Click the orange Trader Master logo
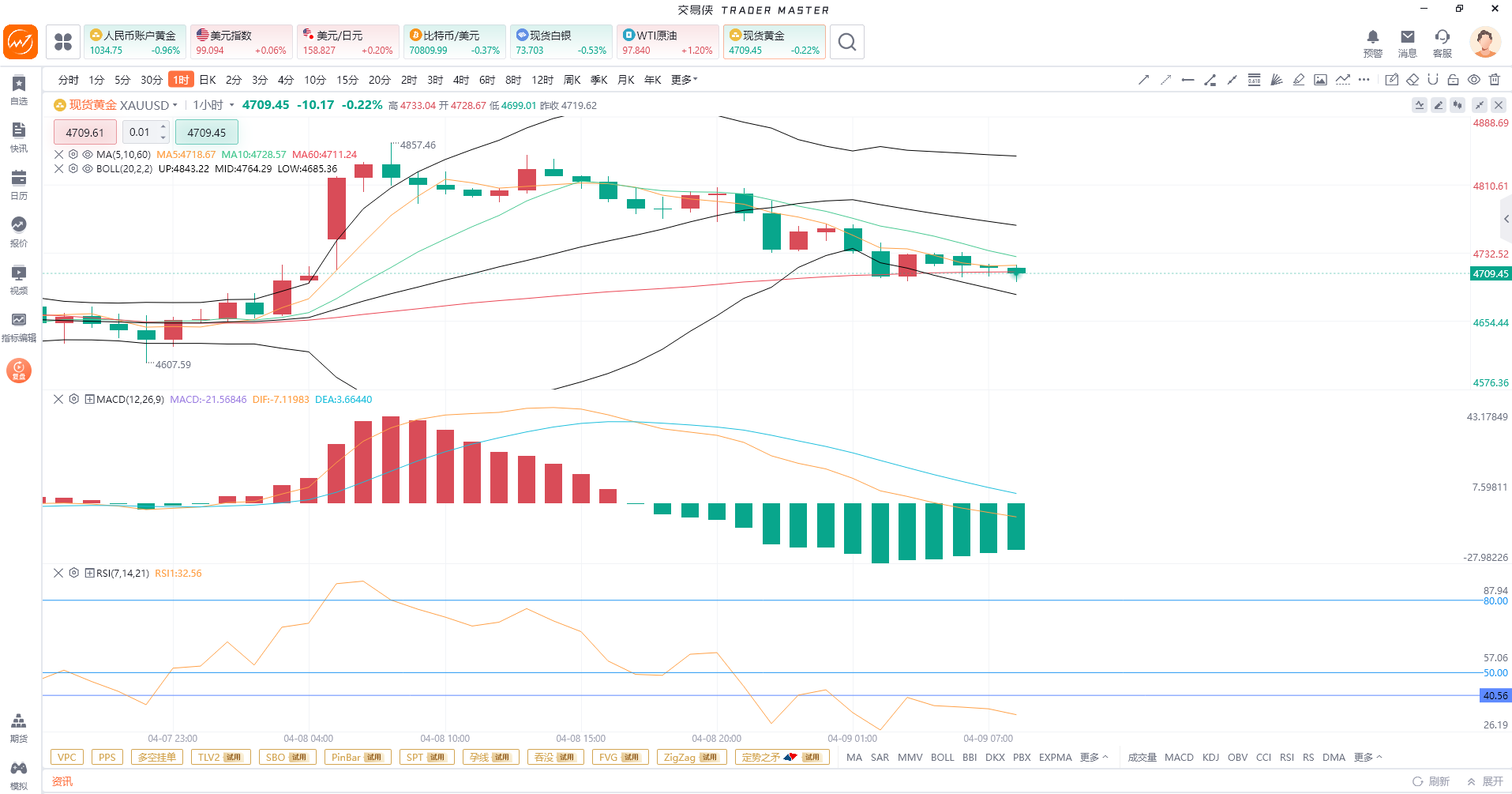The width and height of the screenshot is (1512, 794). tap(21, 42)
